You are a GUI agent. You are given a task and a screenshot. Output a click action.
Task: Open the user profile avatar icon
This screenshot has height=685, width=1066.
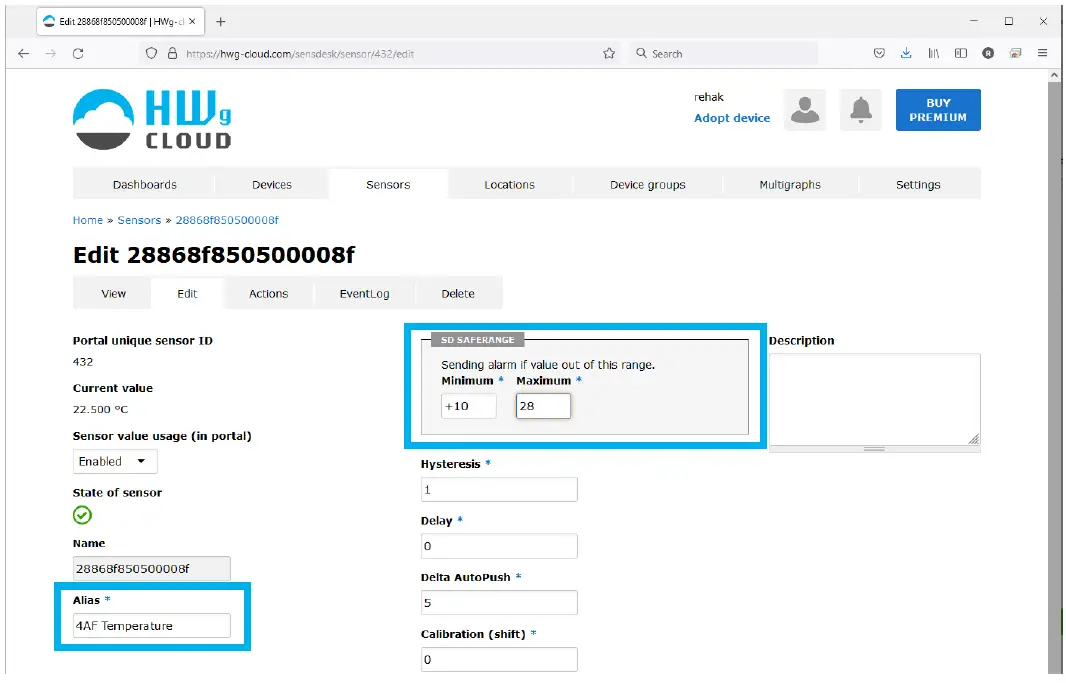coord(805,109)
